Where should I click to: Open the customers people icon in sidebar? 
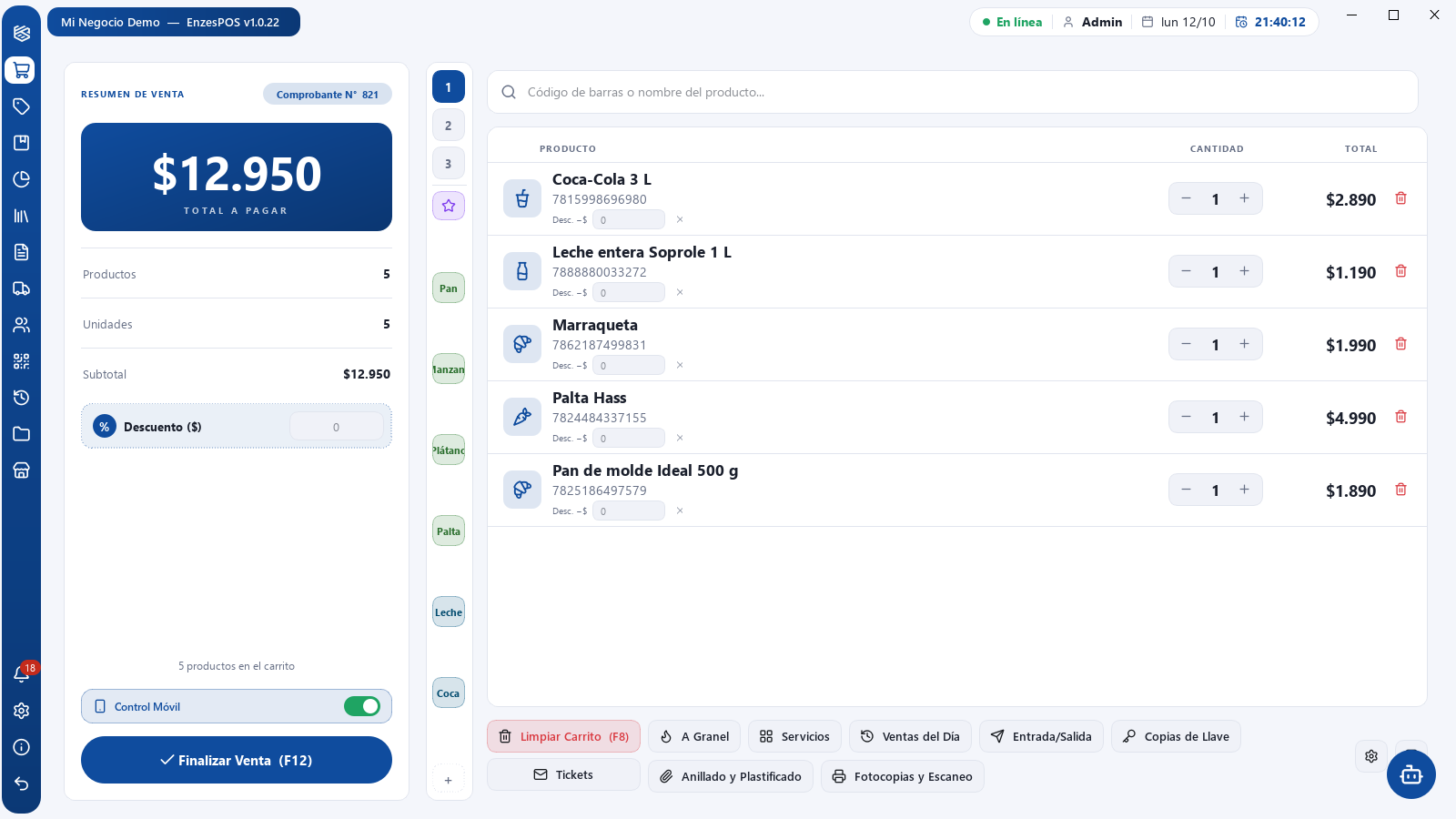[21, 325]
